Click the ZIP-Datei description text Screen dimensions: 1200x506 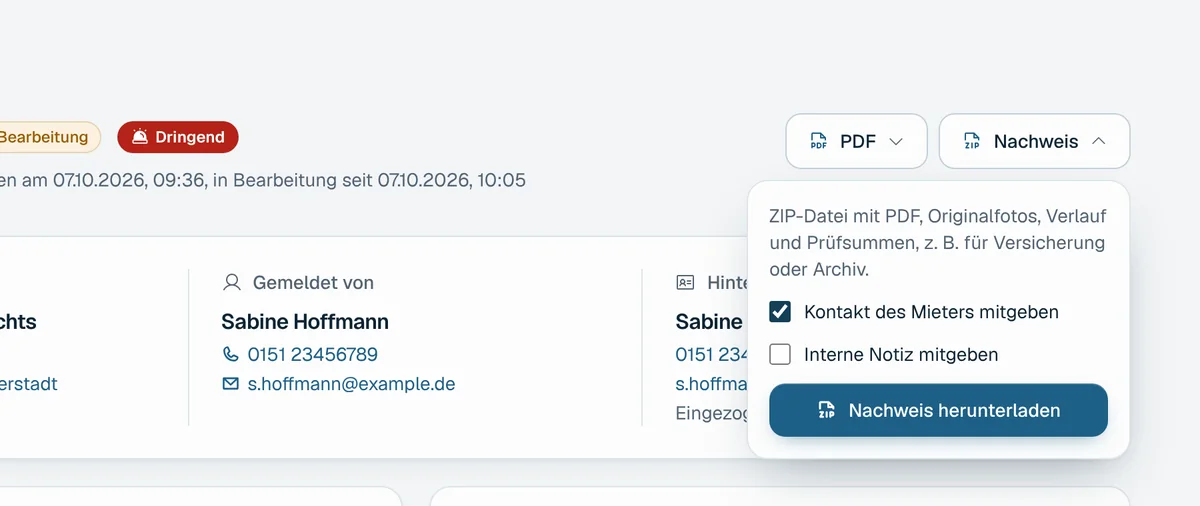pos(938,243)
